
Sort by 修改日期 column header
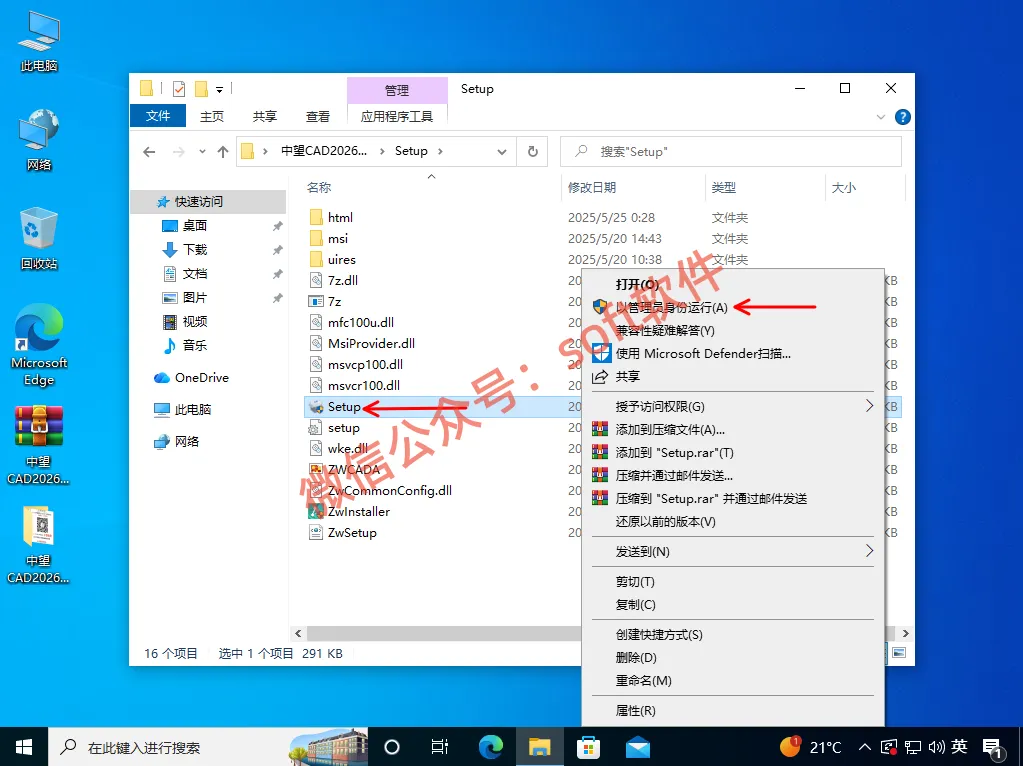592,187
